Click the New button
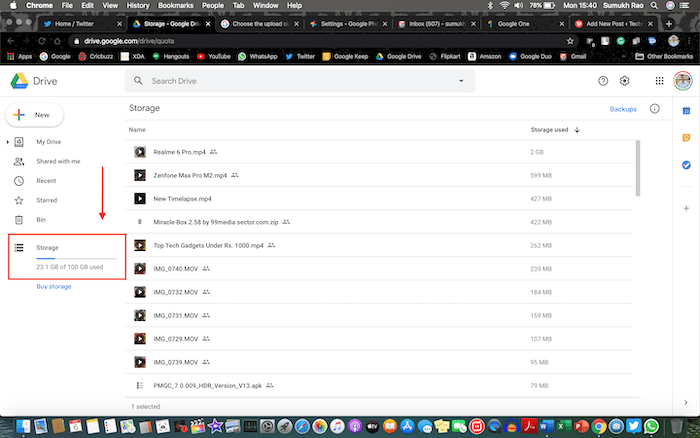700x438 pixels. 34,115
